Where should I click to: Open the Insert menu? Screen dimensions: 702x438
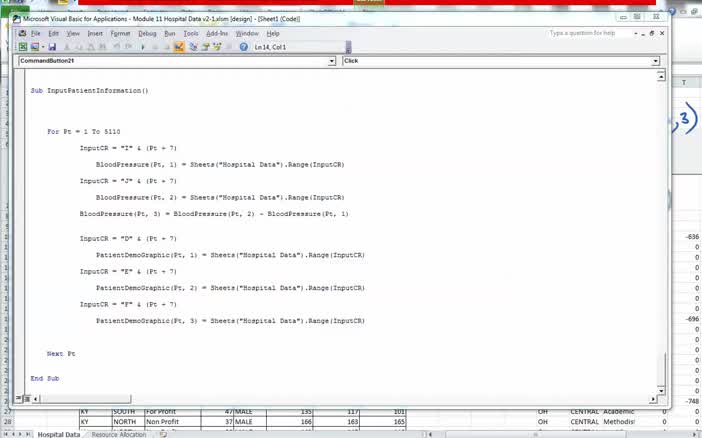(95, 34)
